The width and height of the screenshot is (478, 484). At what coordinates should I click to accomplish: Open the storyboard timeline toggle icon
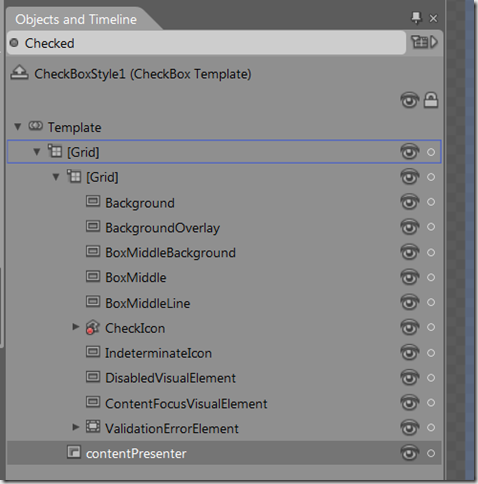click(424, 42)
